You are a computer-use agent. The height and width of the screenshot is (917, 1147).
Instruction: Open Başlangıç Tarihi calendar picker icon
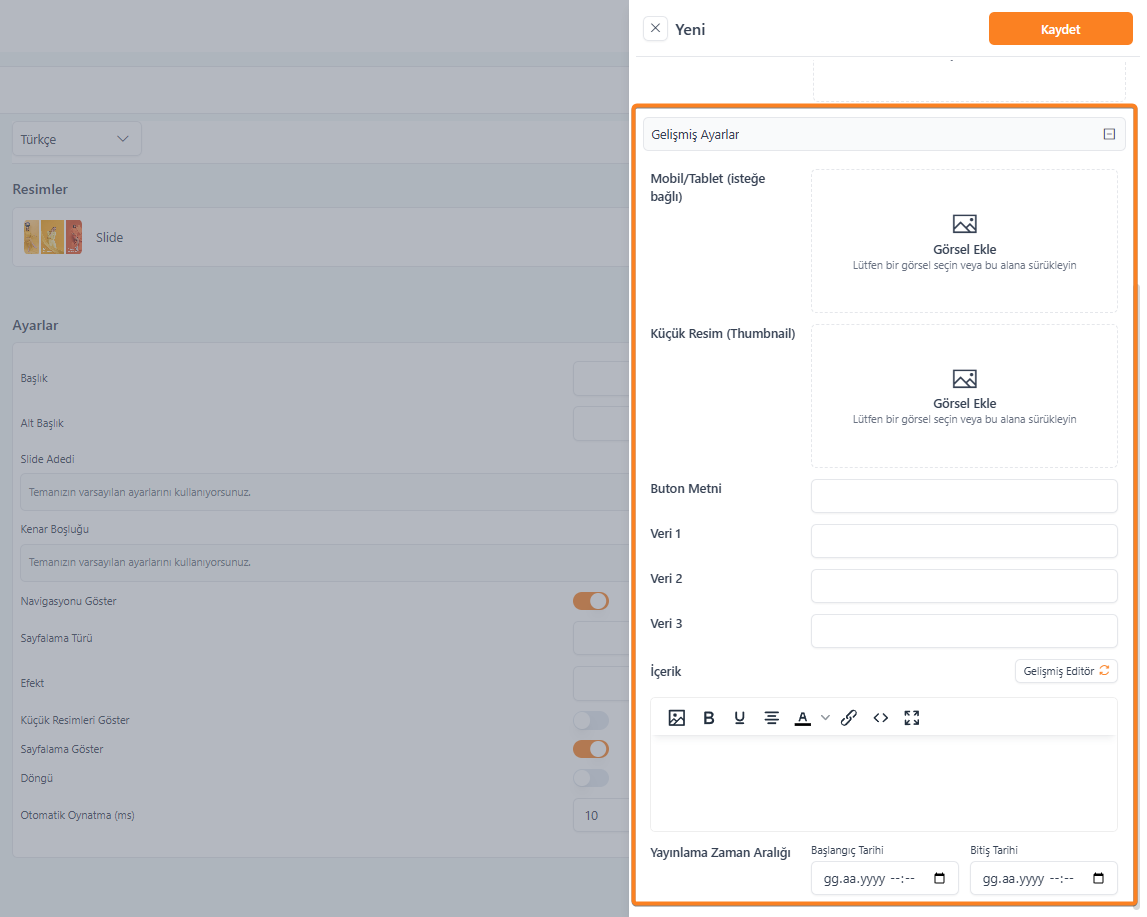939,878
